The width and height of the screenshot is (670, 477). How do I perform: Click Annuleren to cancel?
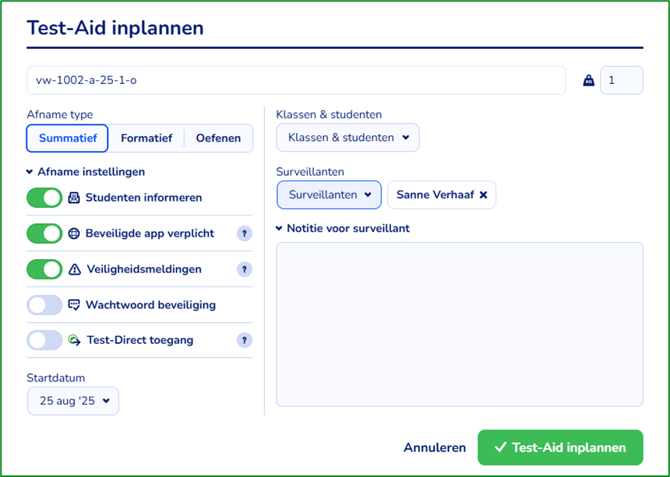click(x=434, y=447)
